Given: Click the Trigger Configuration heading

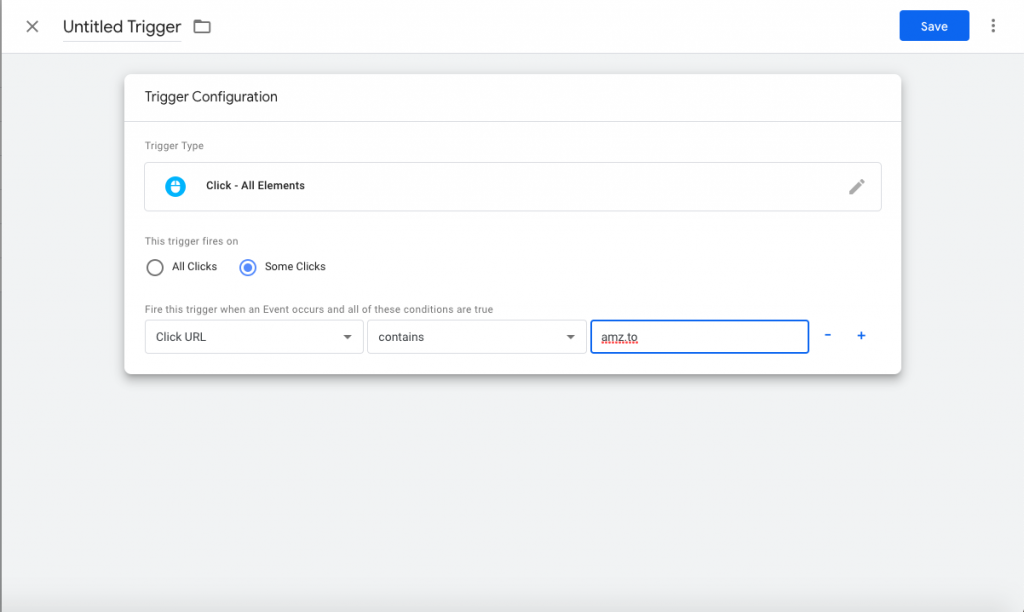Looking at the screenshot, I should (x=211, y=97).
